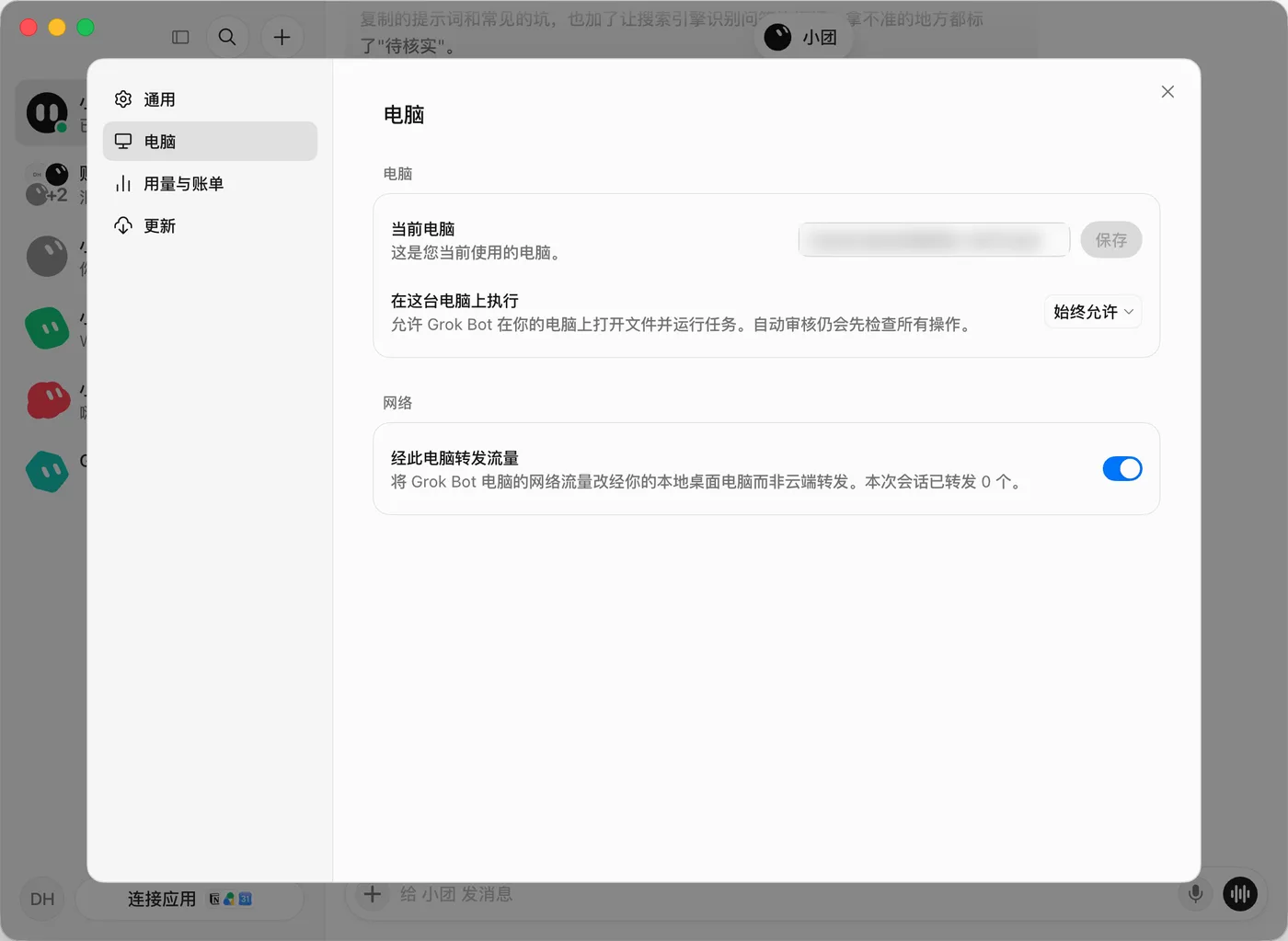Click the 保存 button

[x=1110, y=240]
